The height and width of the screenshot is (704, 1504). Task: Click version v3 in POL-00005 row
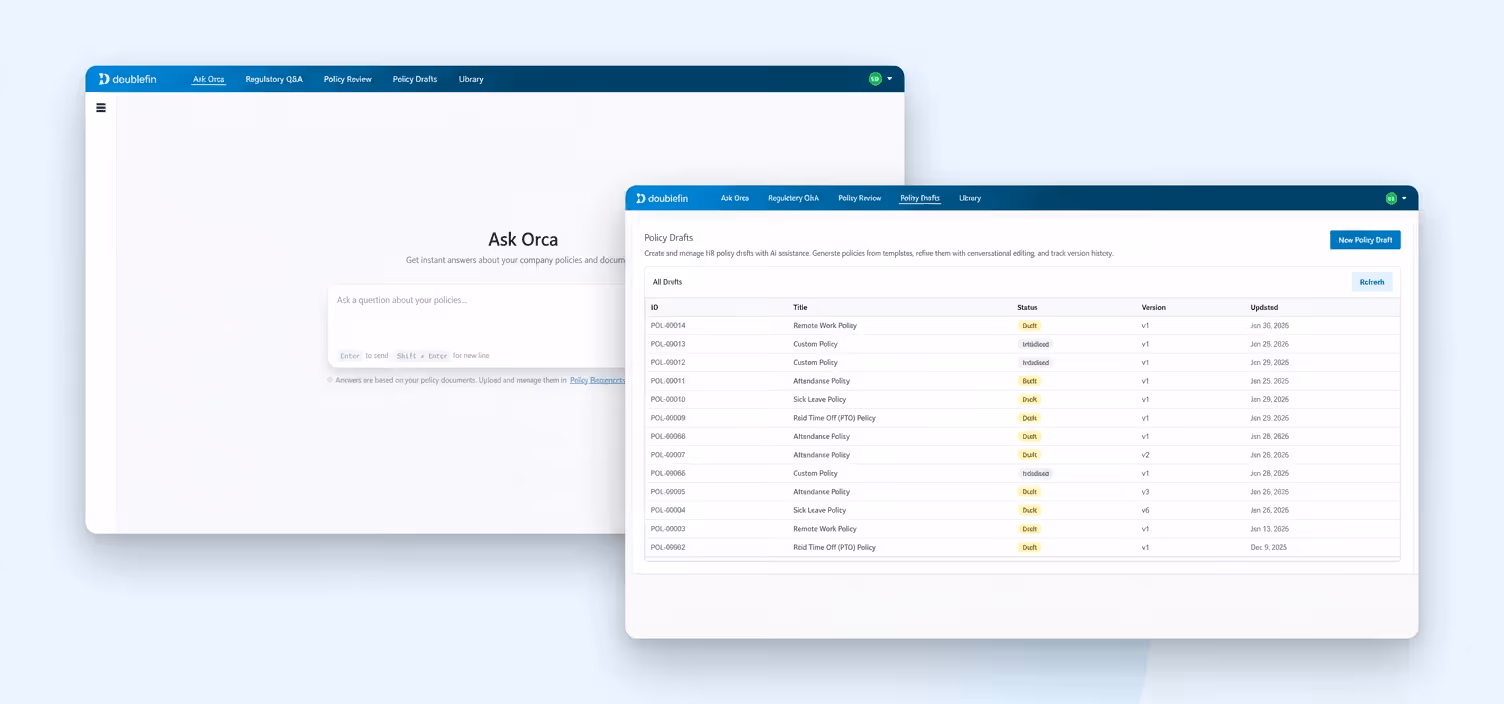pyautogui.click(x=1146, y=492)
